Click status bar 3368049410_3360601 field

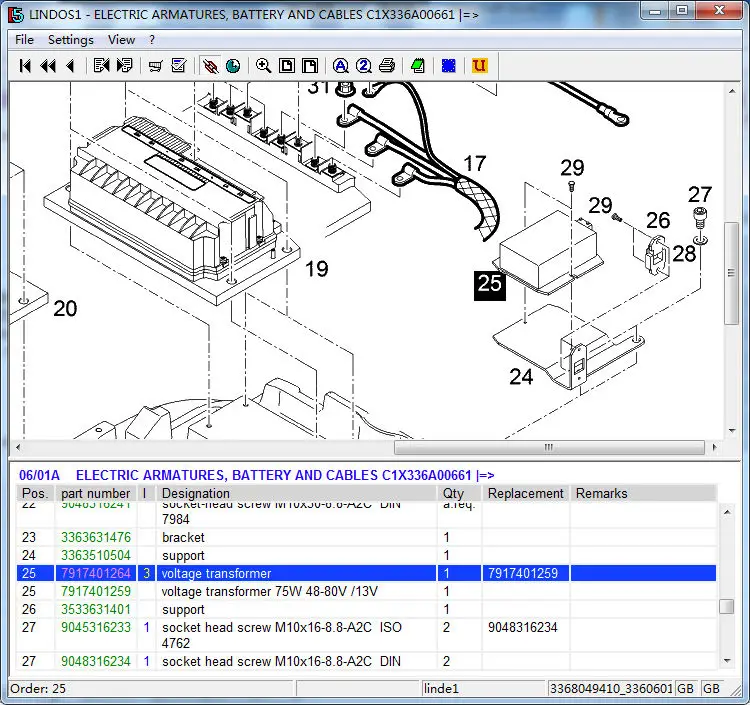(x=611, y=689)
